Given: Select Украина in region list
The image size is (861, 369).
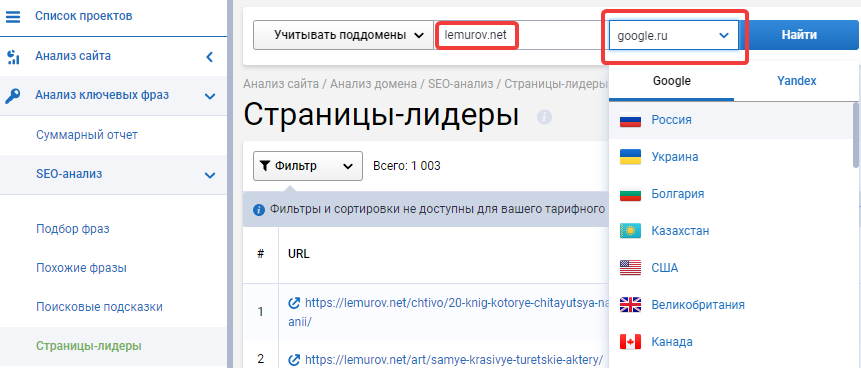Looking at the screenshot, I should 675,157.
